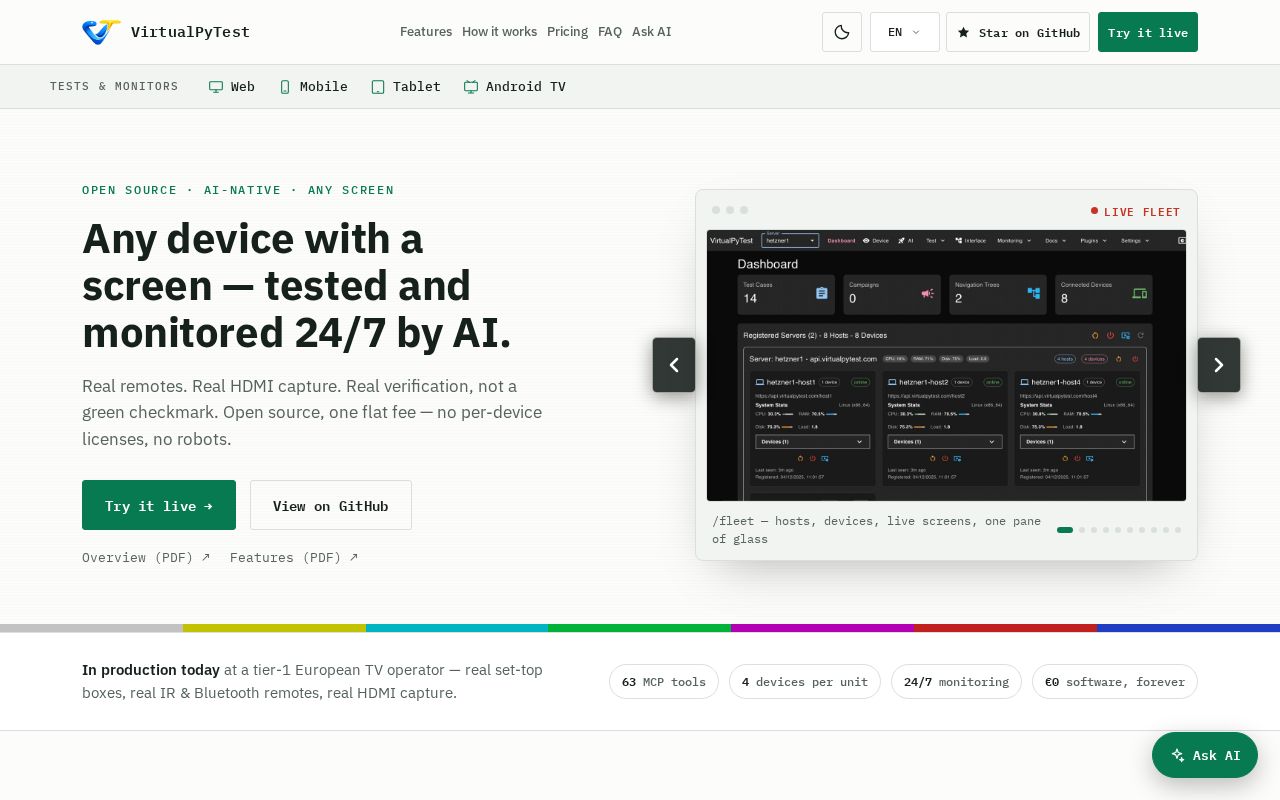Open the Overview (PDF) link
This screenshot has height=800, width=1280.
click(146, 558)
